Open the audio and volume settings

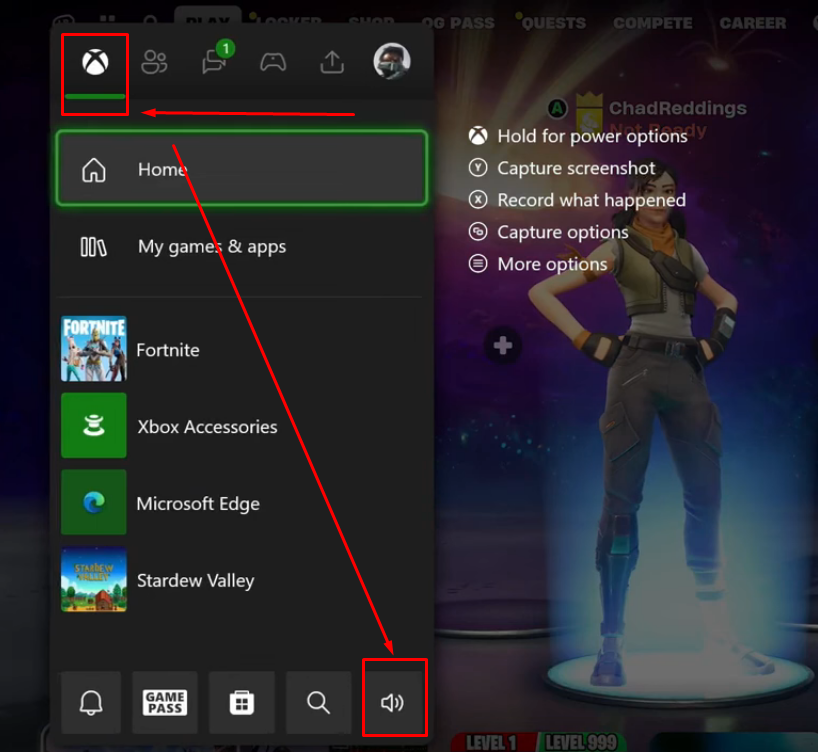[393, 702]
